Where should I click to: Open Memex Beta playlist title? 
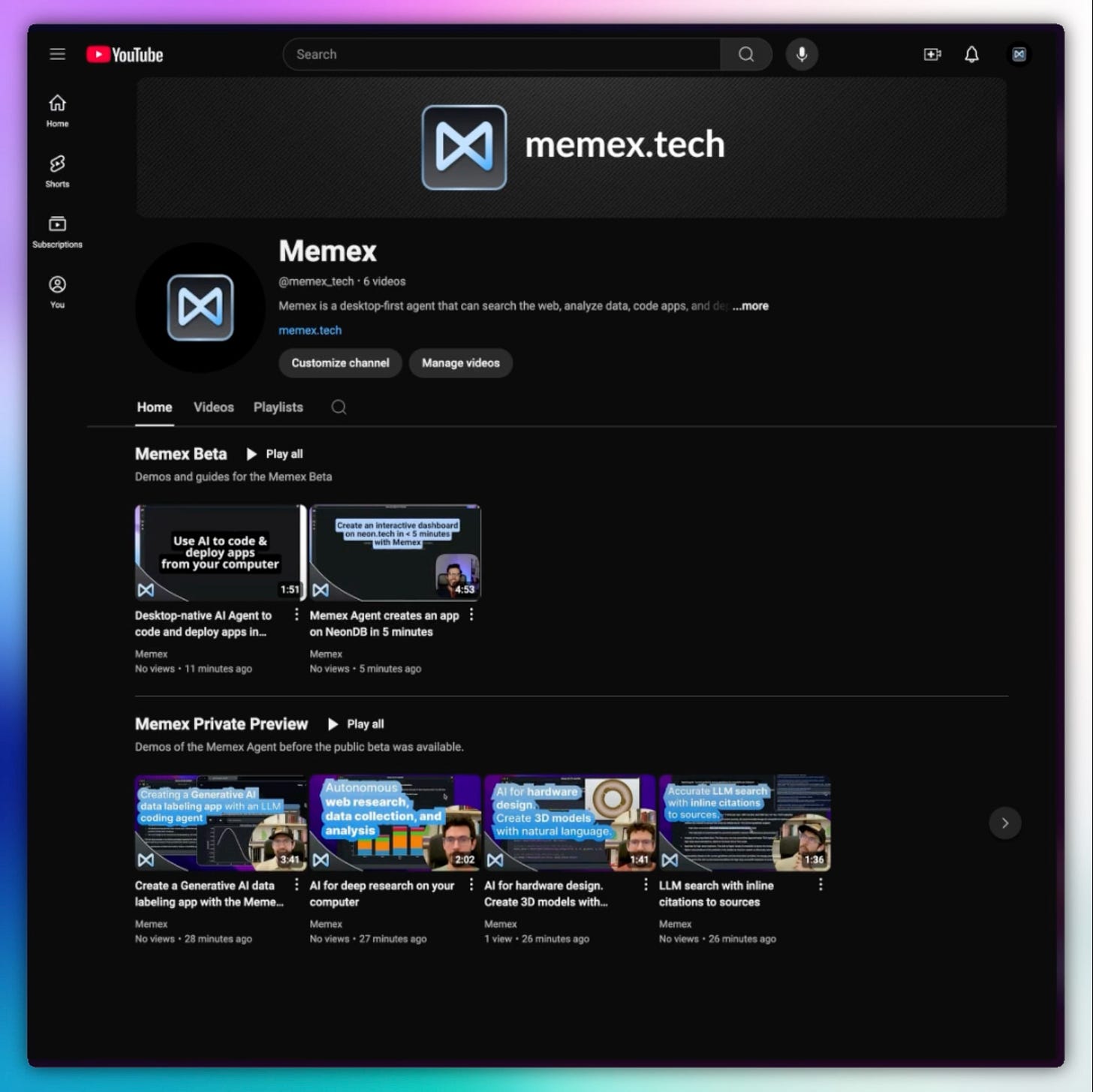click(x=181, y=454)
